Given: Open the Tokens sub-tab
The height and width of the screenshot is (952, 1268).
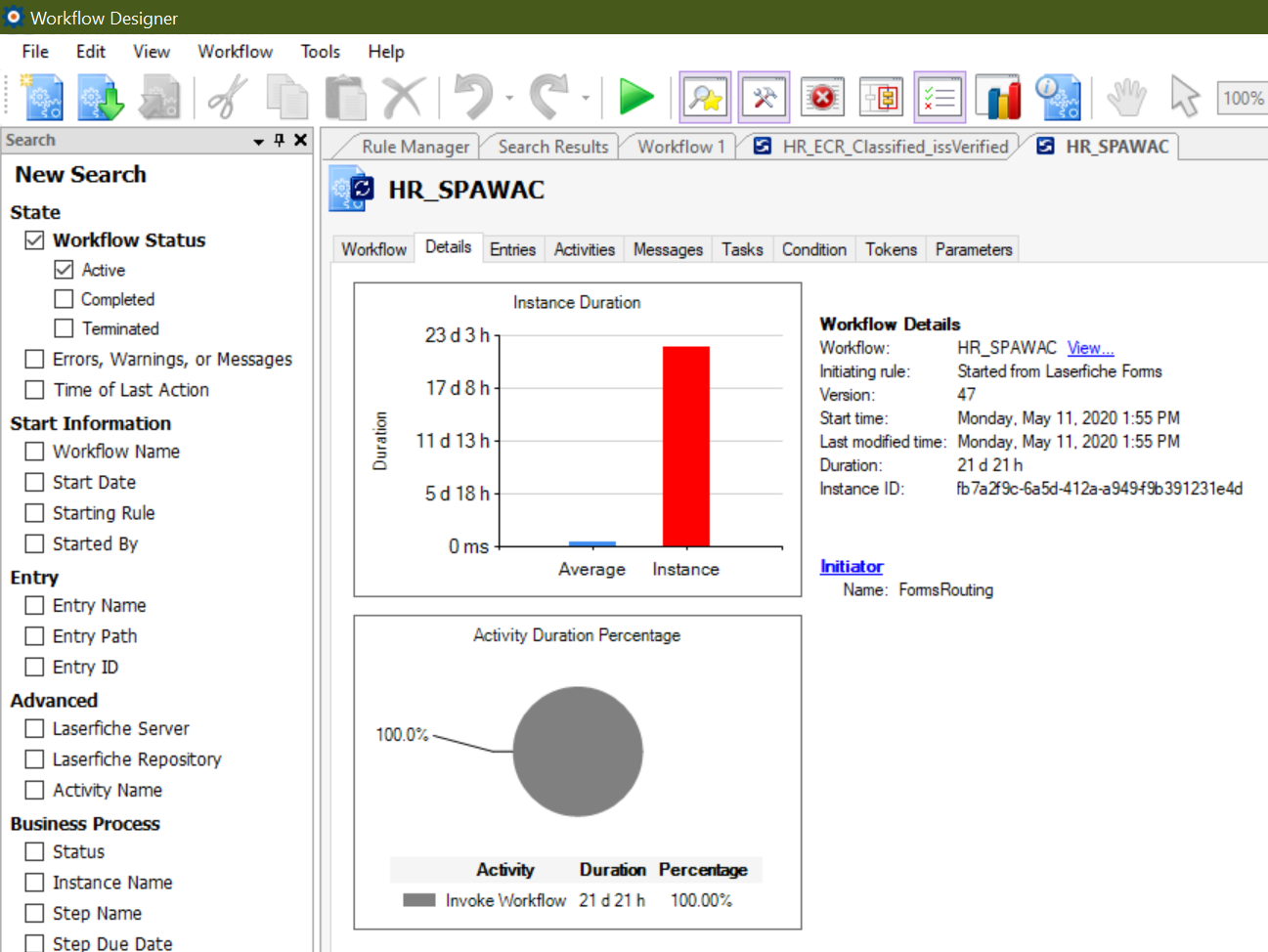Looking at the screenshot, I should point(891,249).
